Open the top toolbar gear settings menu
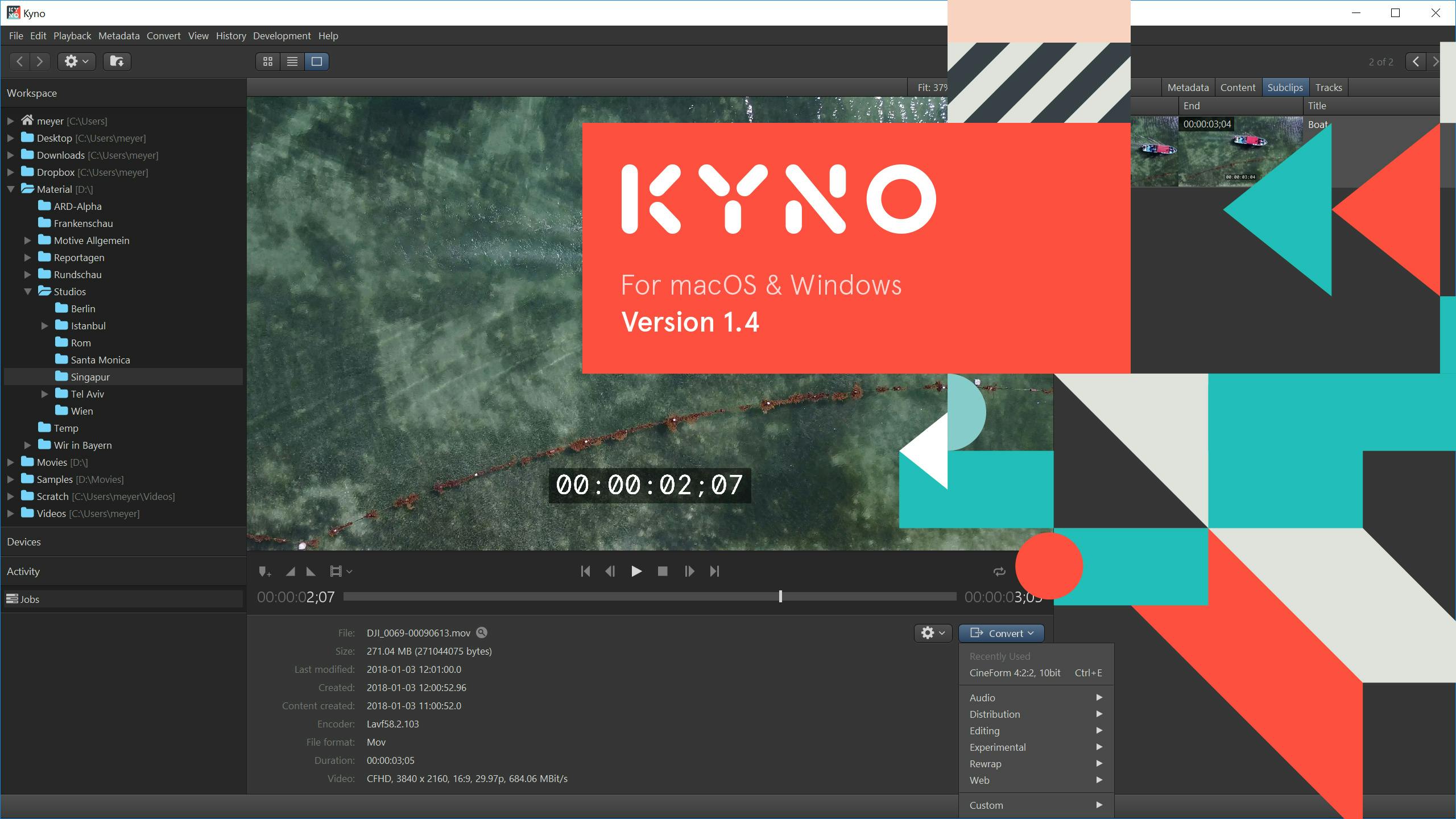 [76, 61]
